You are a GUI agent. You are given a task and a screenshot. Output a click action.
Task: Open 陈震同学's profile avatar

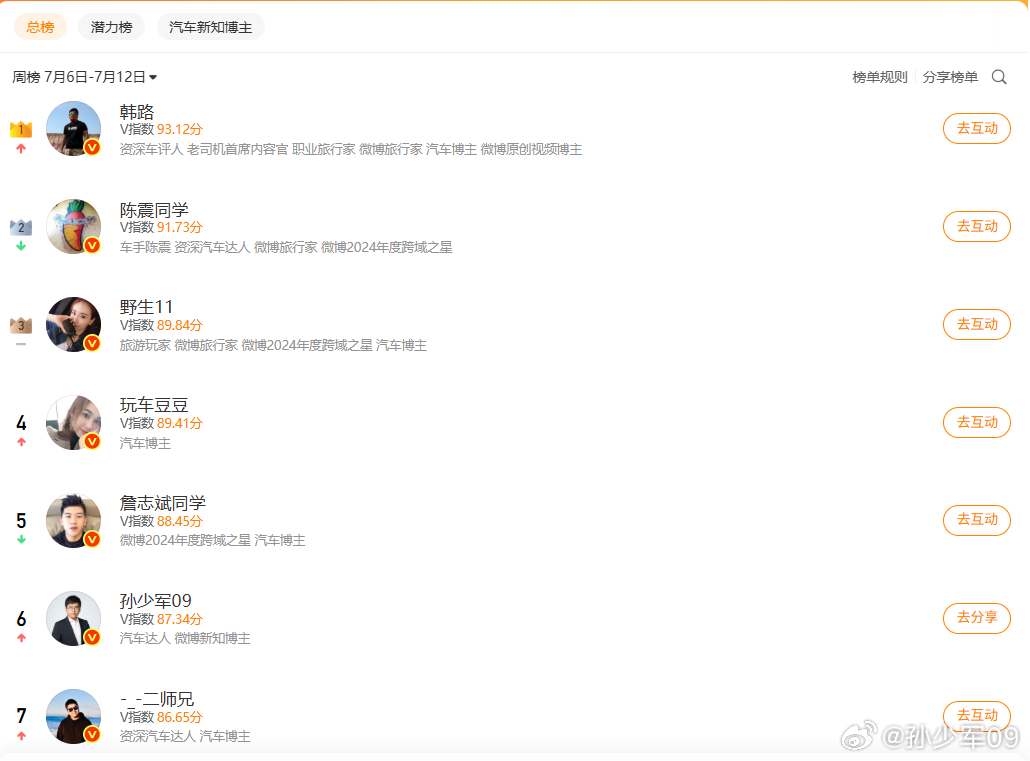[74, 226]
